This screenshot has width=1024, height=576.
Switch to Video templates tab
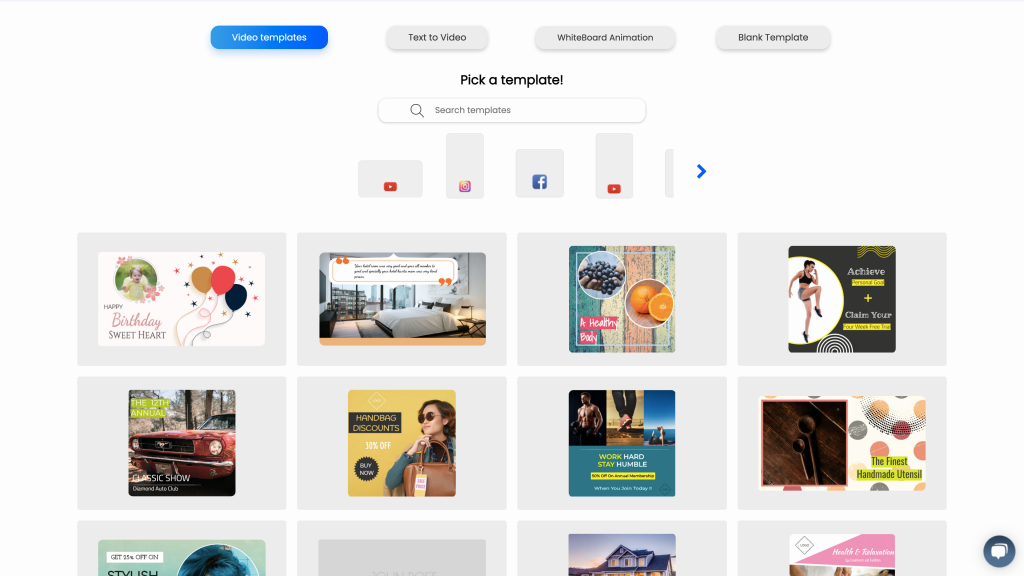click(269, 38)
